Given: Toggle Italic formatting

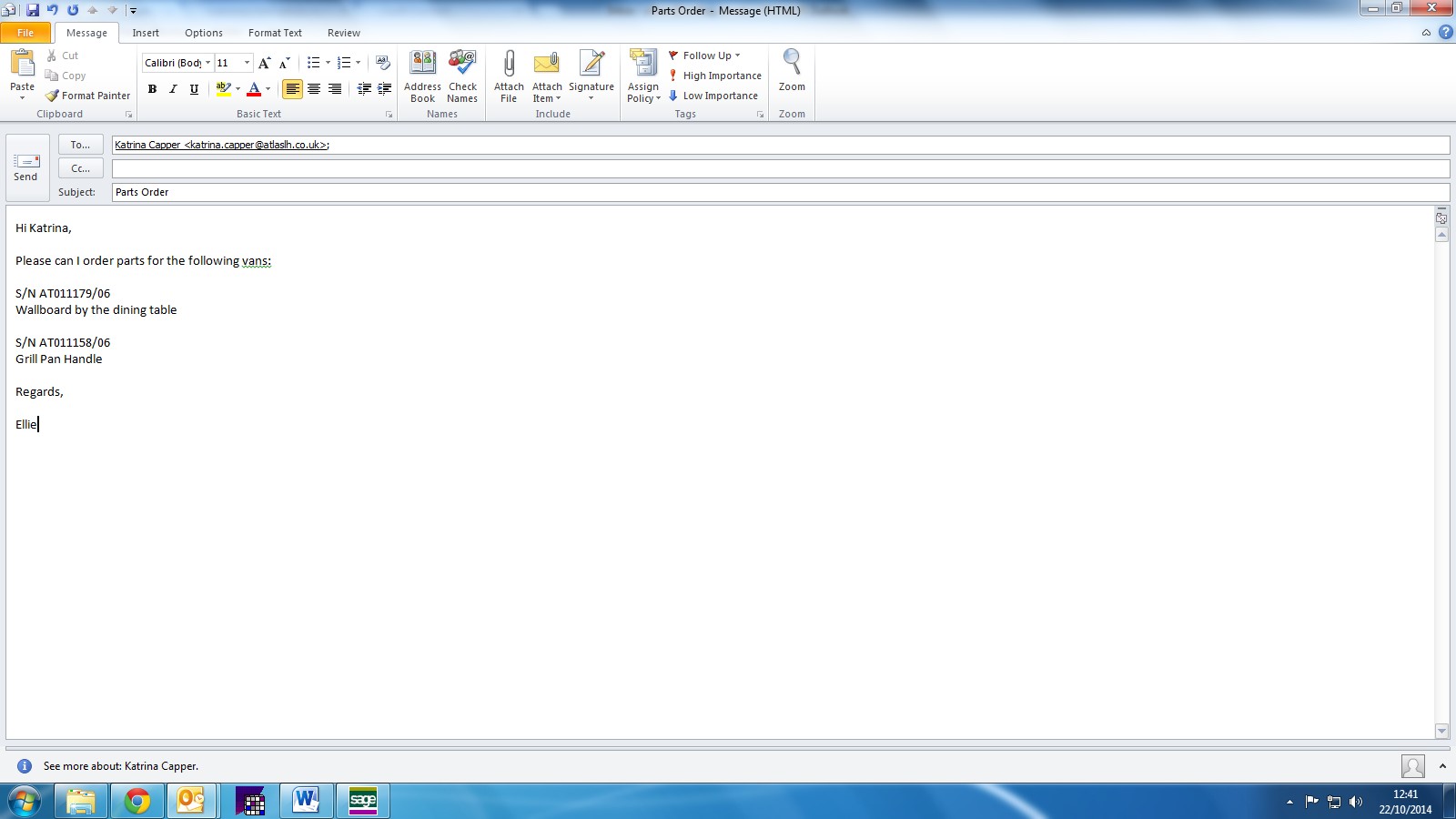Looking at the screenshot, I should [173, 89].
